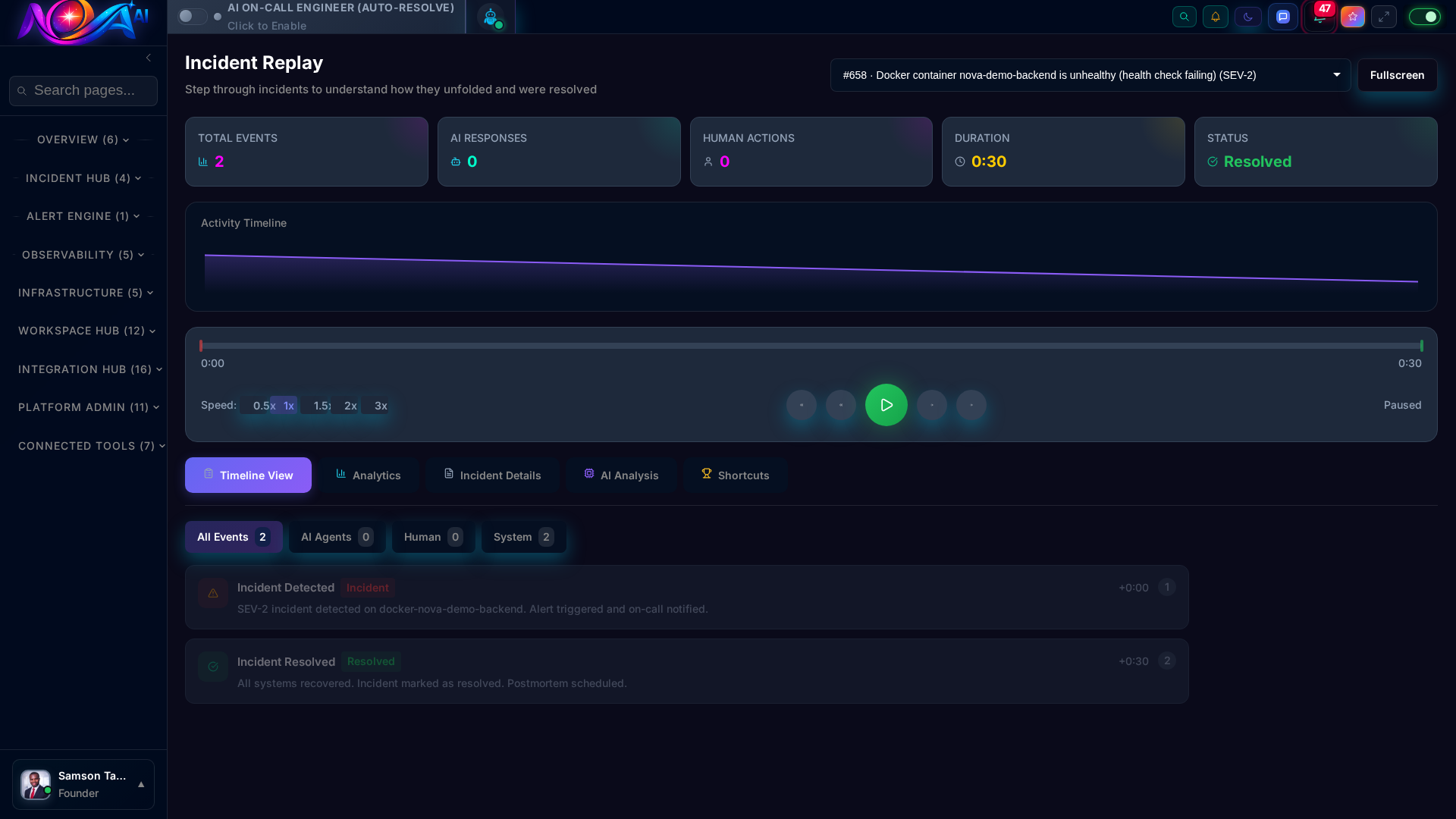This screenshot has height=819, width=1456.
Task: Open the AI Analysis tab
Action: point(621,475)
